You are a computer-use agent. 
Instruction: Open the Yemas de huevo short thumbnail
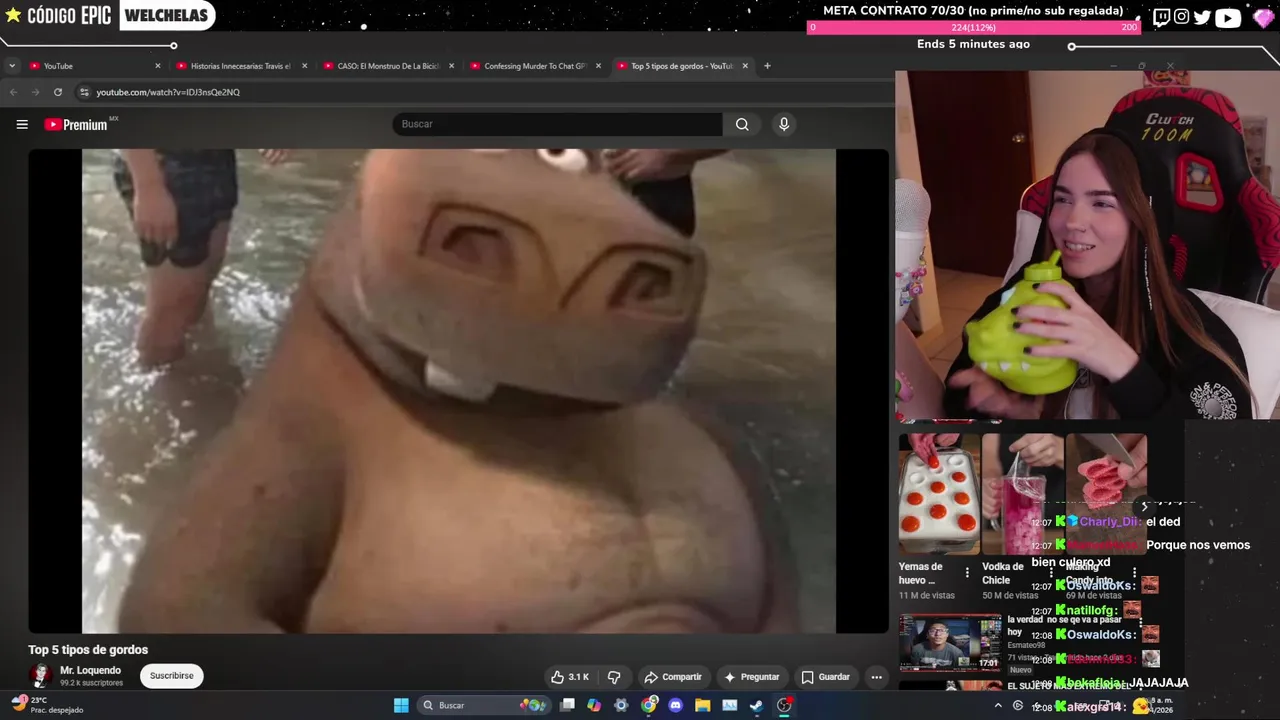pos(939,494)
